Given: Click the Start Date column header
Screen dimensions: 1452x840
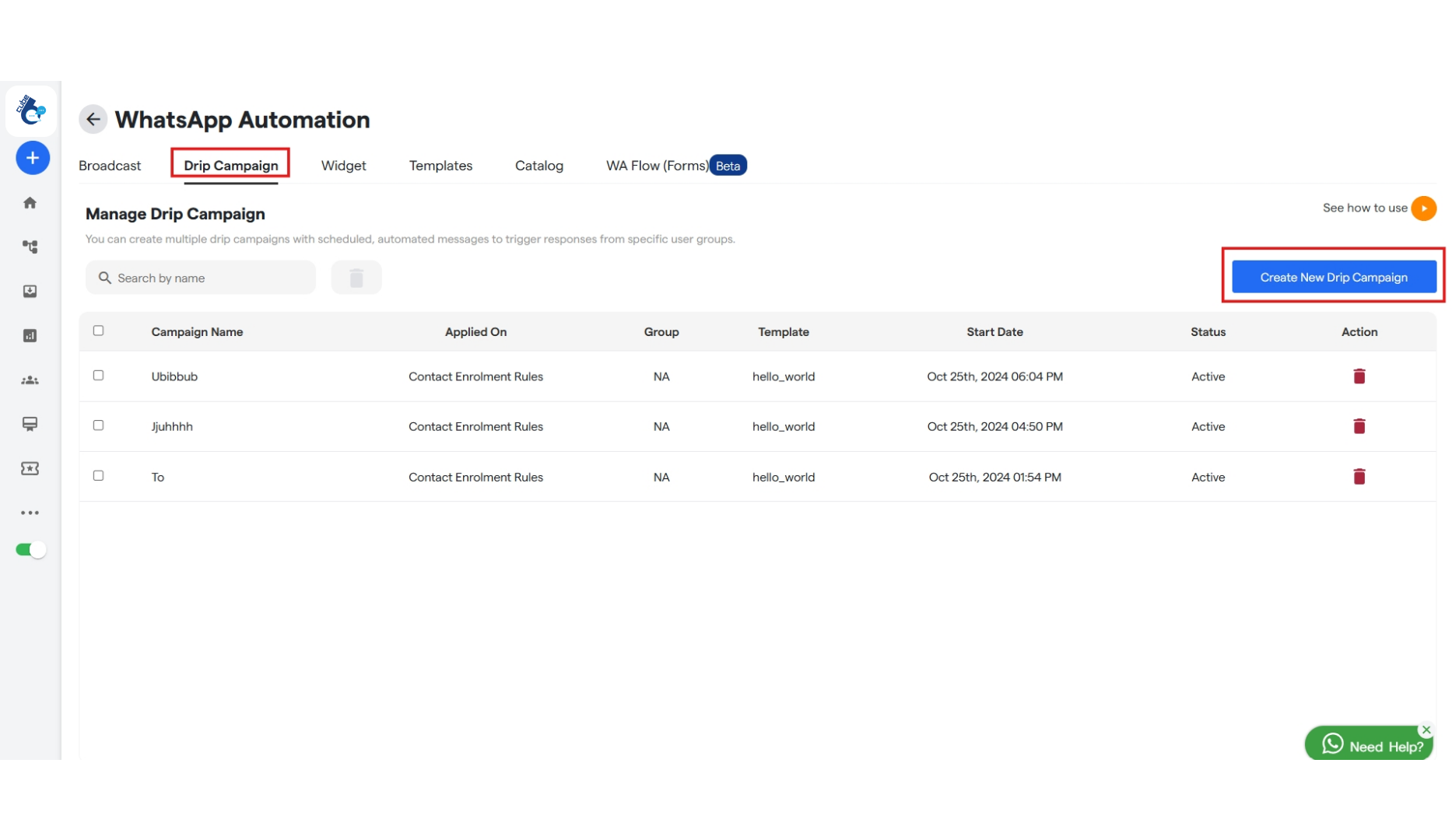Looking at the screenshot, I should click(x=994, y=332).
